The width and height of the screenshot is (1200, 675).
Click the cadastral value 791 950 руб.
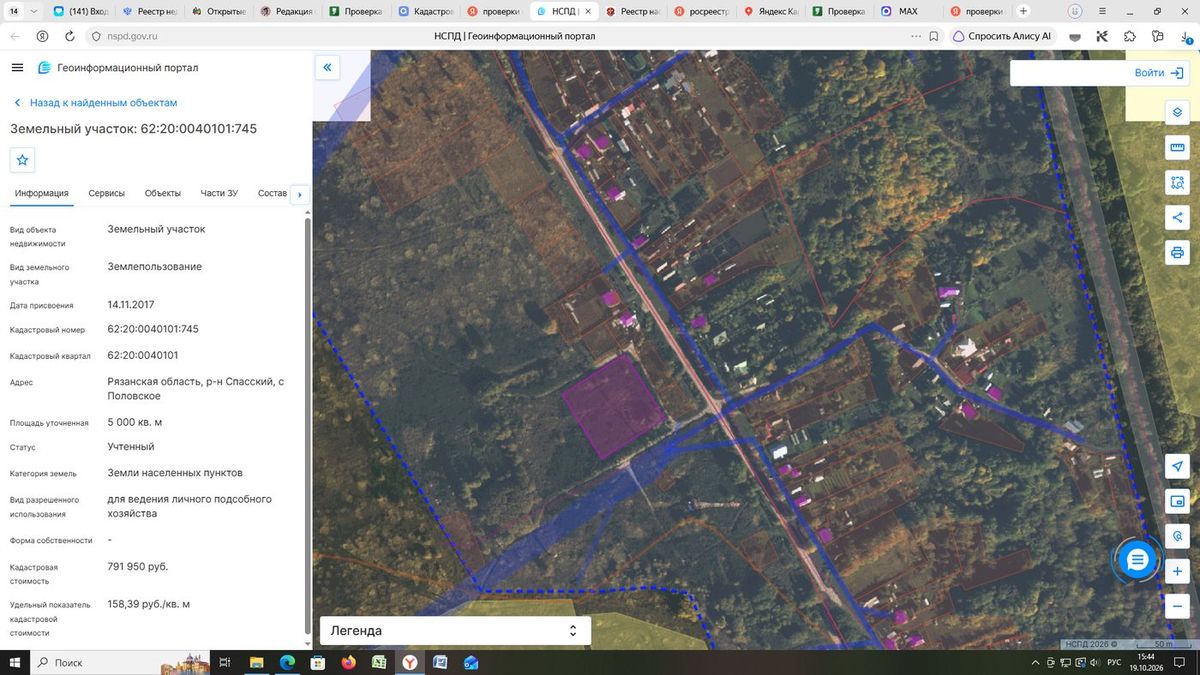(x=138, y=566)
